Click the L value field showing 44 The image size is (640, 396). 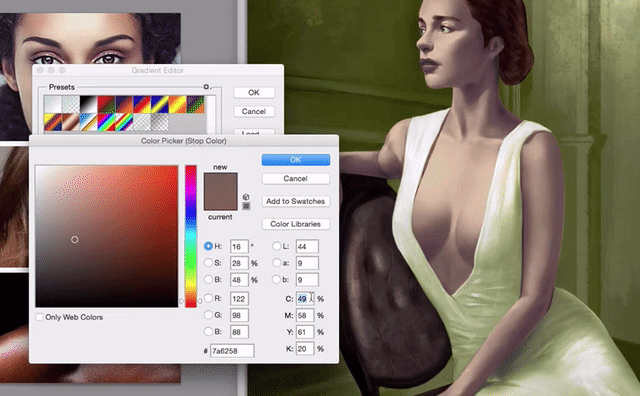[307, 247]
